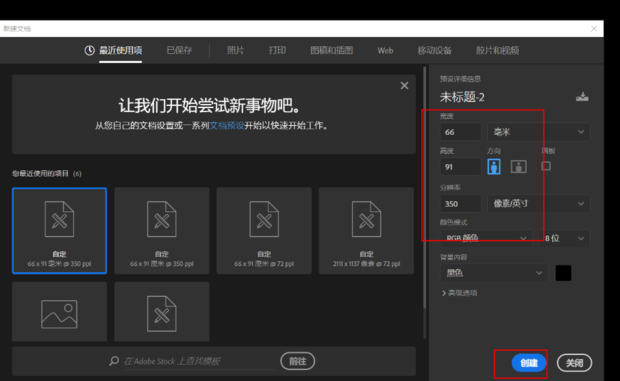Open the 像素/英寸 resolution unit dropdown
This screenshot has width=620, height=381.
(539, 204)
